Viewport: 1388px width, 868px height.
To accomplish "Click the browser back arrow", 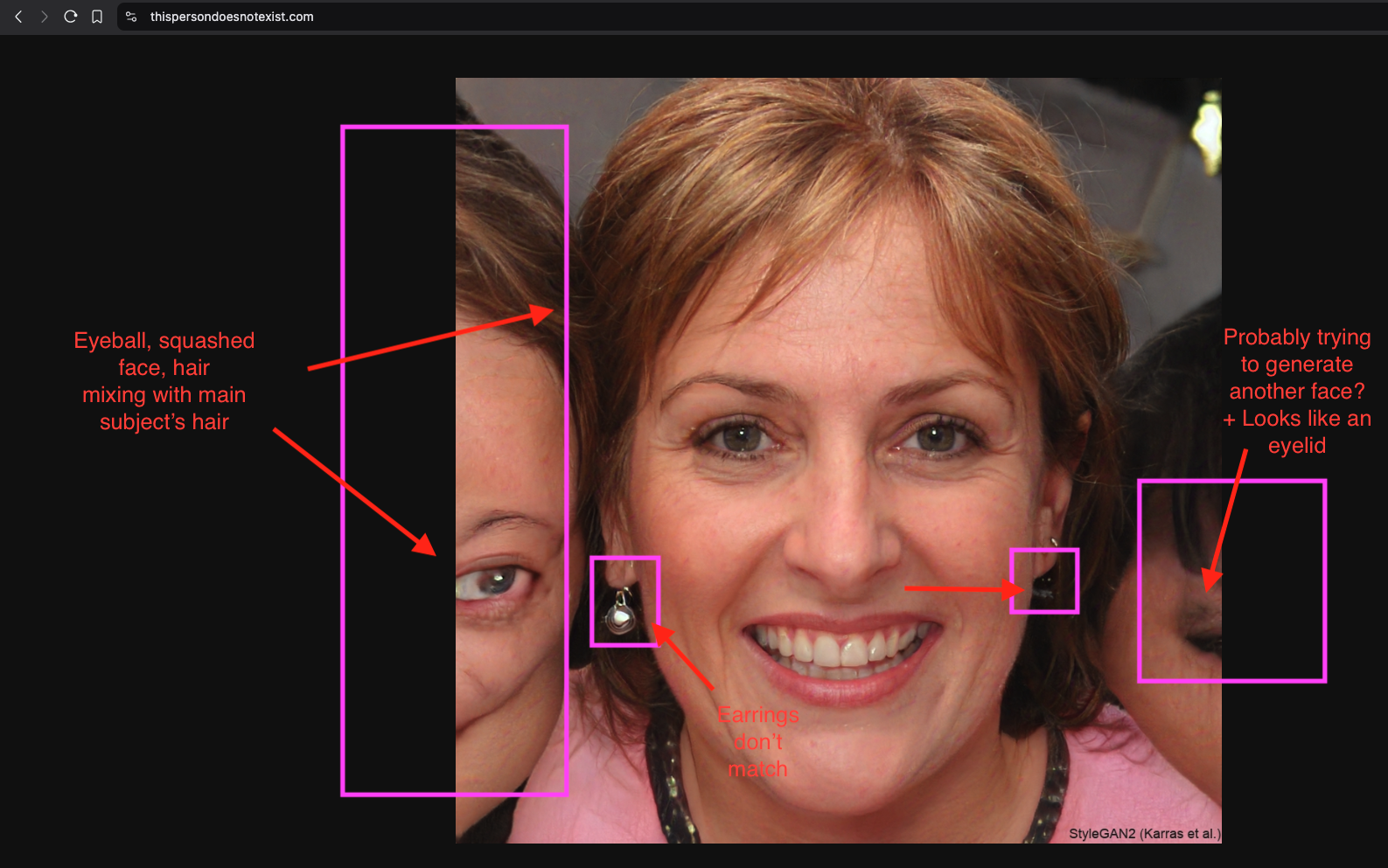I will [18, 17].
